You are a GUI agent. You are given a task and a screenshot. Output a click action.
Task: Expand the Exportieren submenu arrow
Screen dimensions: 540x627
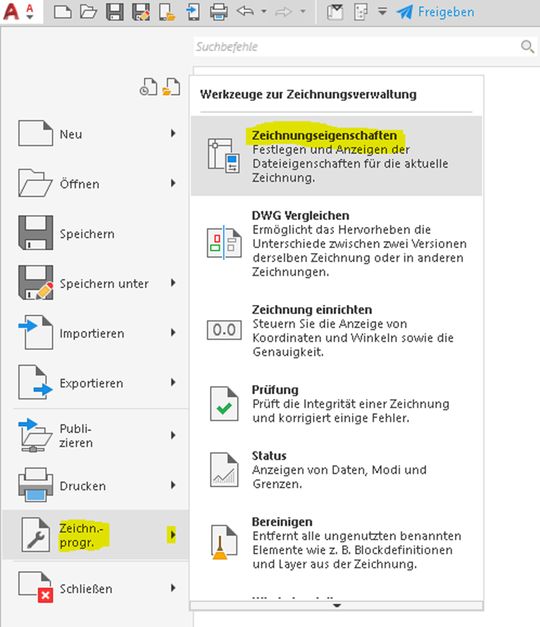click(x=173, y=382)
